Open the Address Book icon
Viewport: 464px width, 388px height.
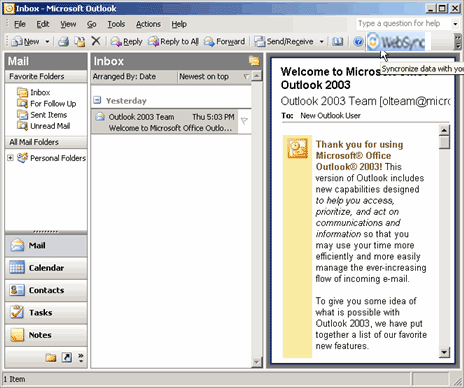pos(337,42)
